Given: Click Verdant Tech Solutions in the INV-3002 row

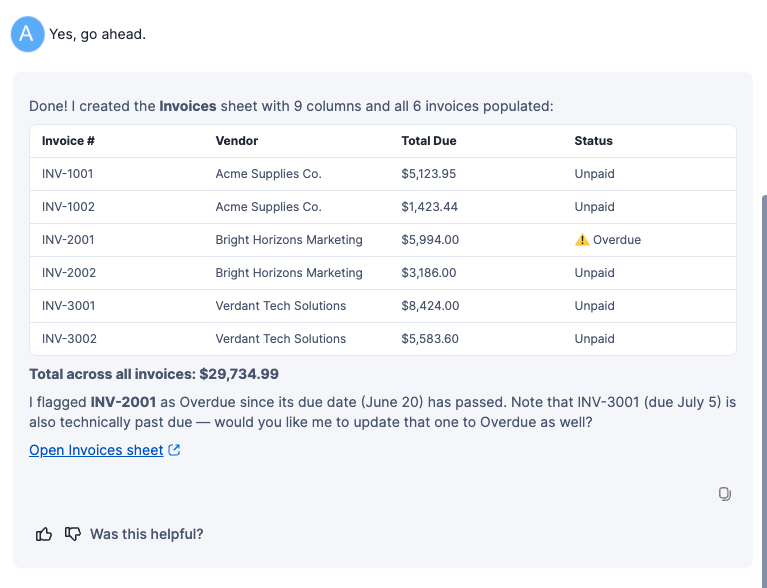Looking at the screenshot, I should (x=281, y=339).
